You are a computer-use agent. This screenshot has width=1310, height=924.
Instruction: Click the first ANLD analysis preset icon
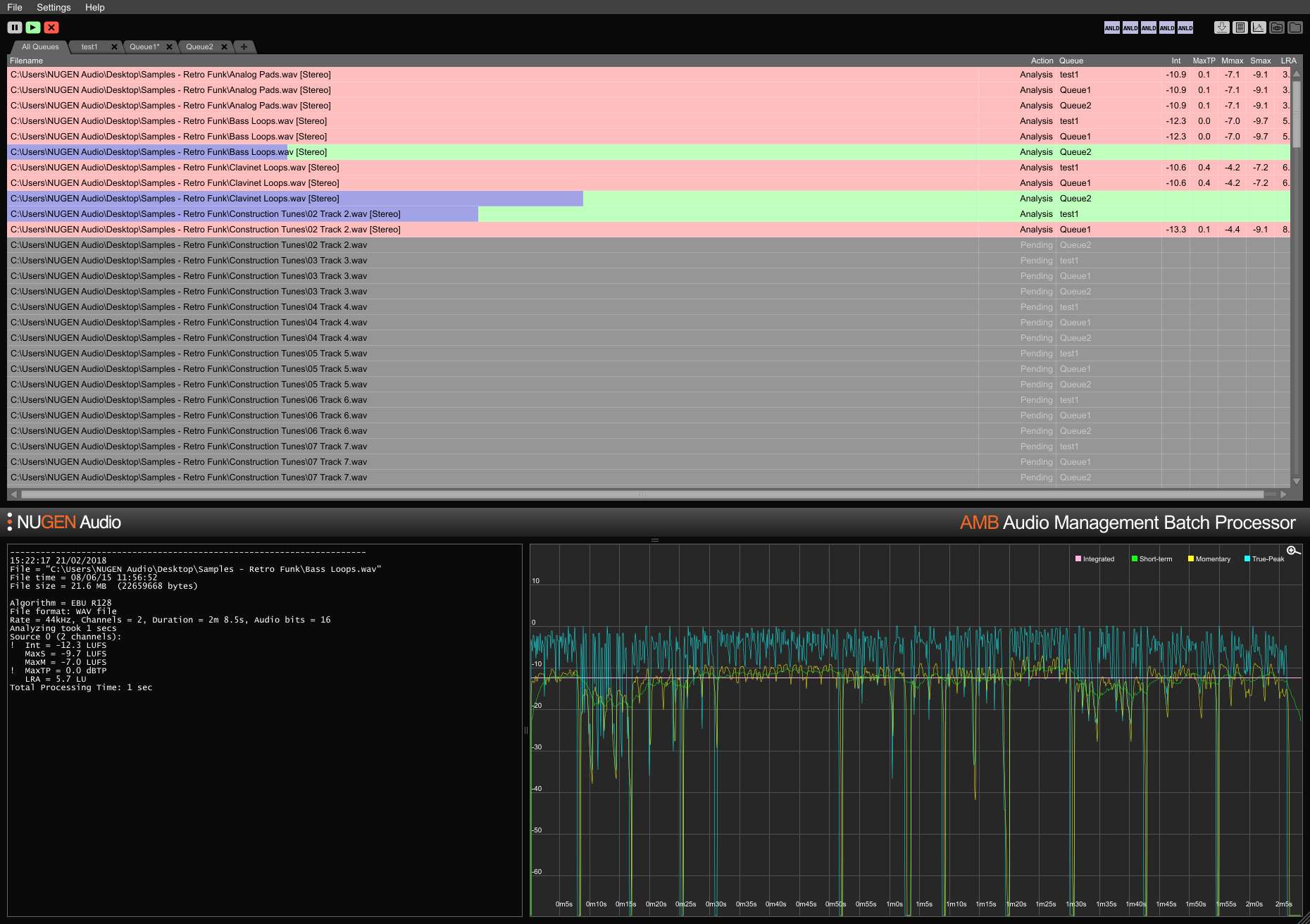coord(1111,27)
